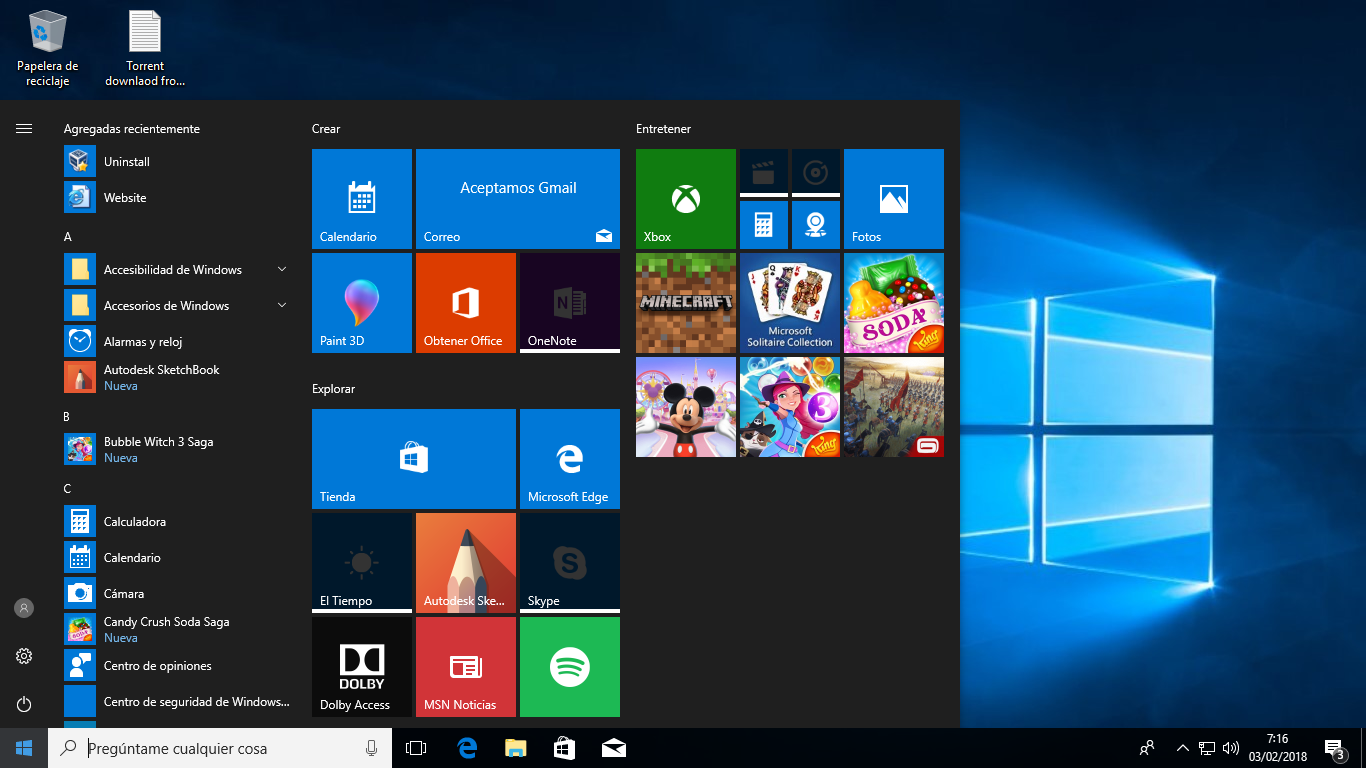Open the Calendario tile
The image size is (1366, 768).
(362, 199)
